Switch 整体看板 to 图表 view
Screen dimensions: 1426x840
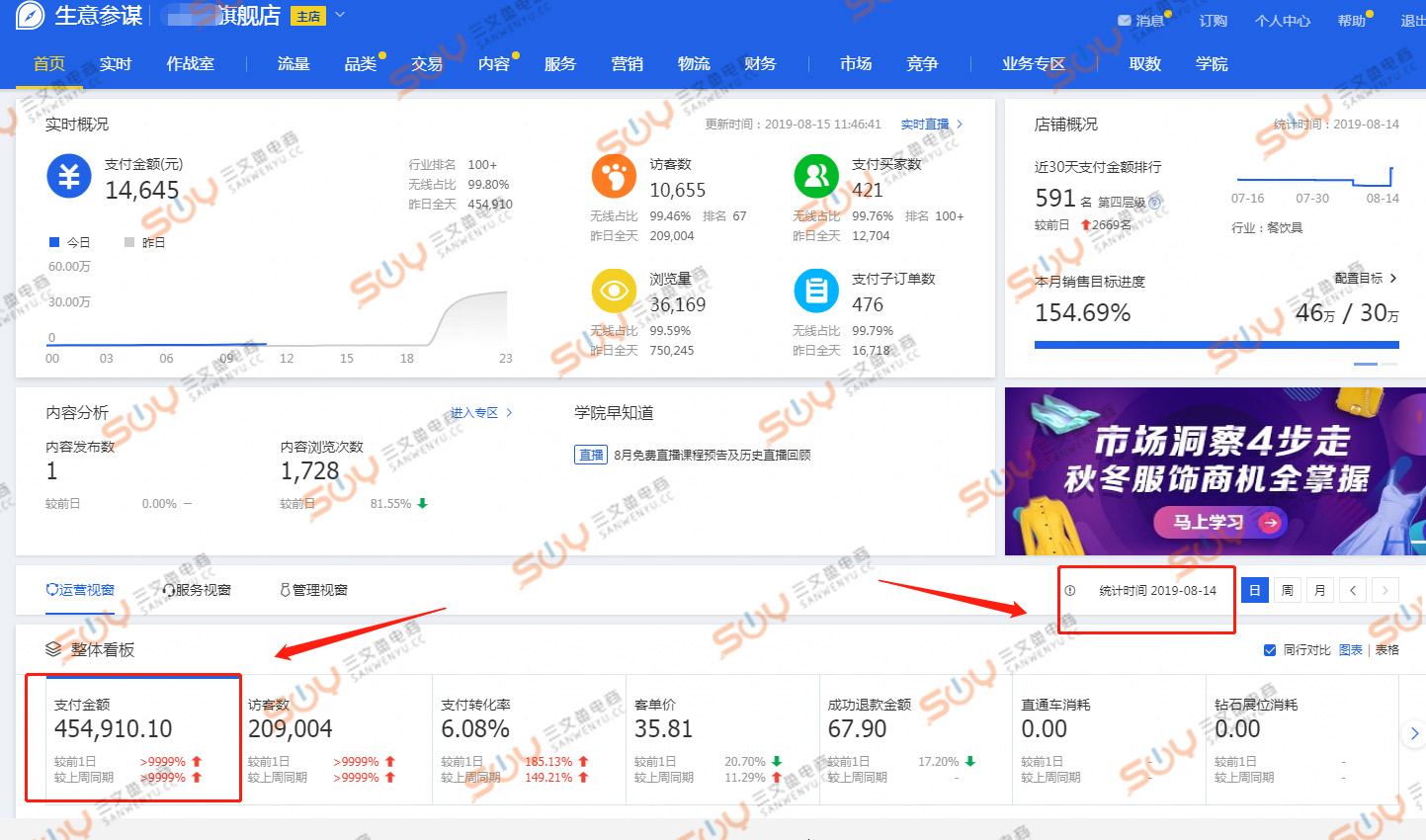pyautogui.click(x=1351, y=650)
